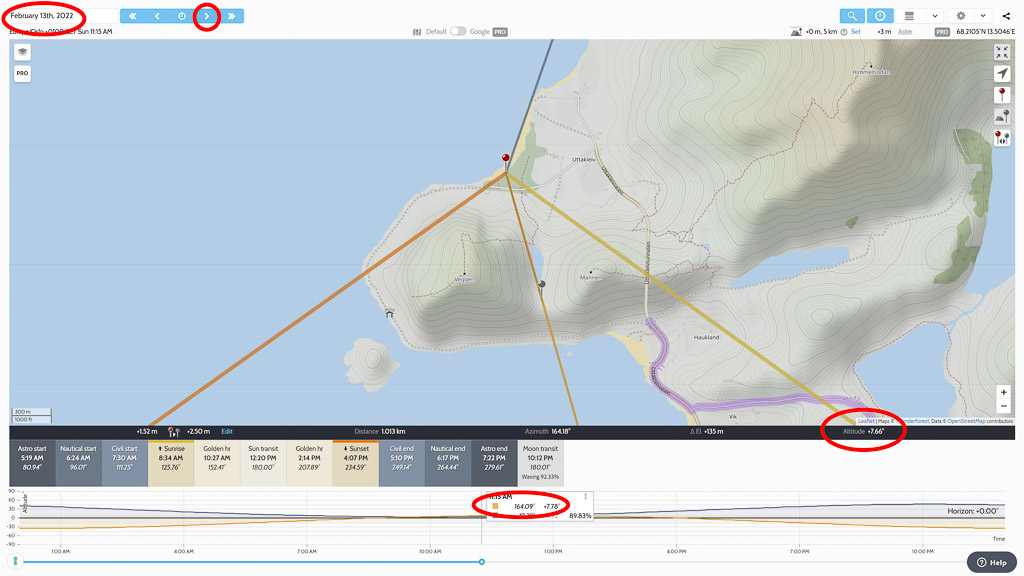Image resolution: width=1024 pixels, height=576 pixels.
Task: Click the next day arrow button
Action: [207, 16]
